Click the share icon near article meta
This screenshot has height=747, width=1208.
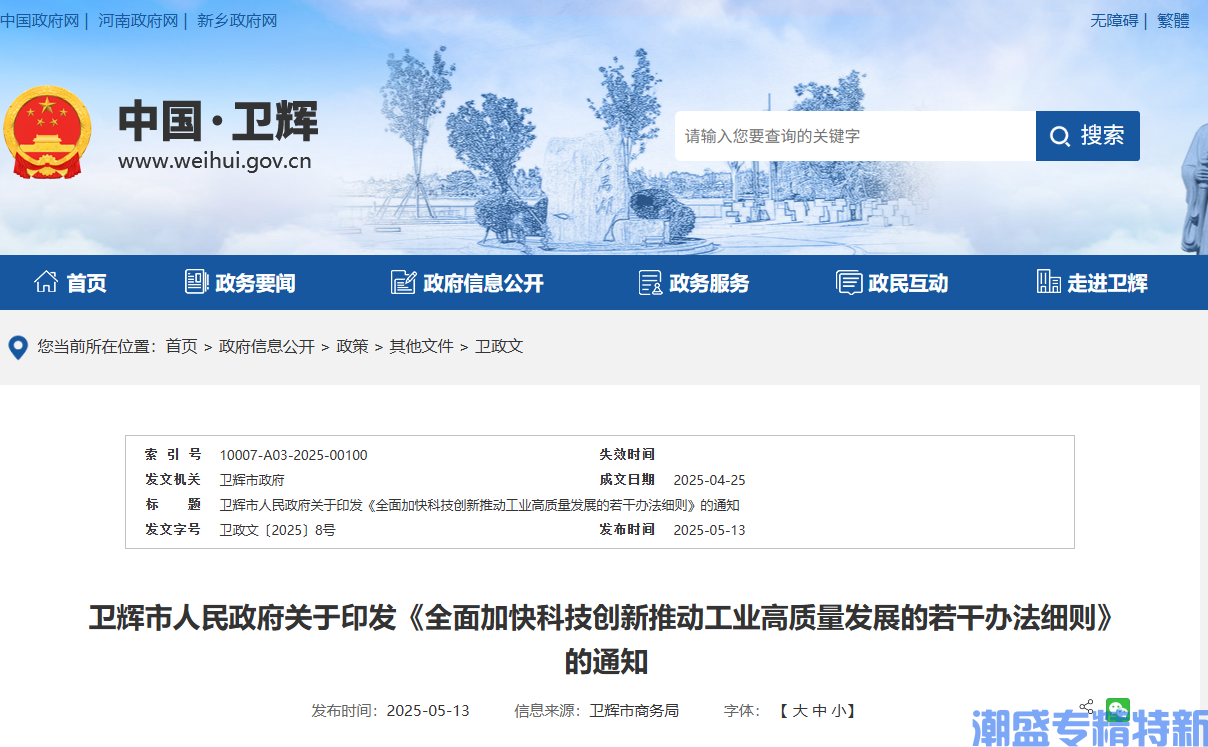(1086, 706)
